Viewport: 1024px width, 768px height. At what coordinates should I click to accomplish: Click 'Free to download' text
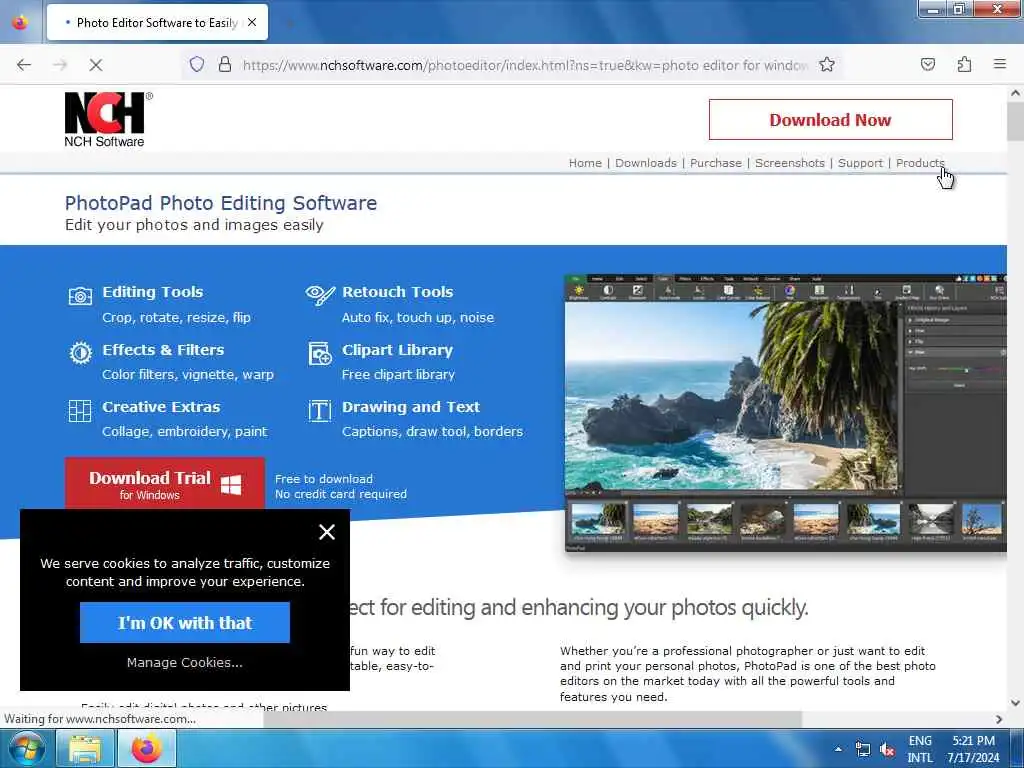[324, 479]
